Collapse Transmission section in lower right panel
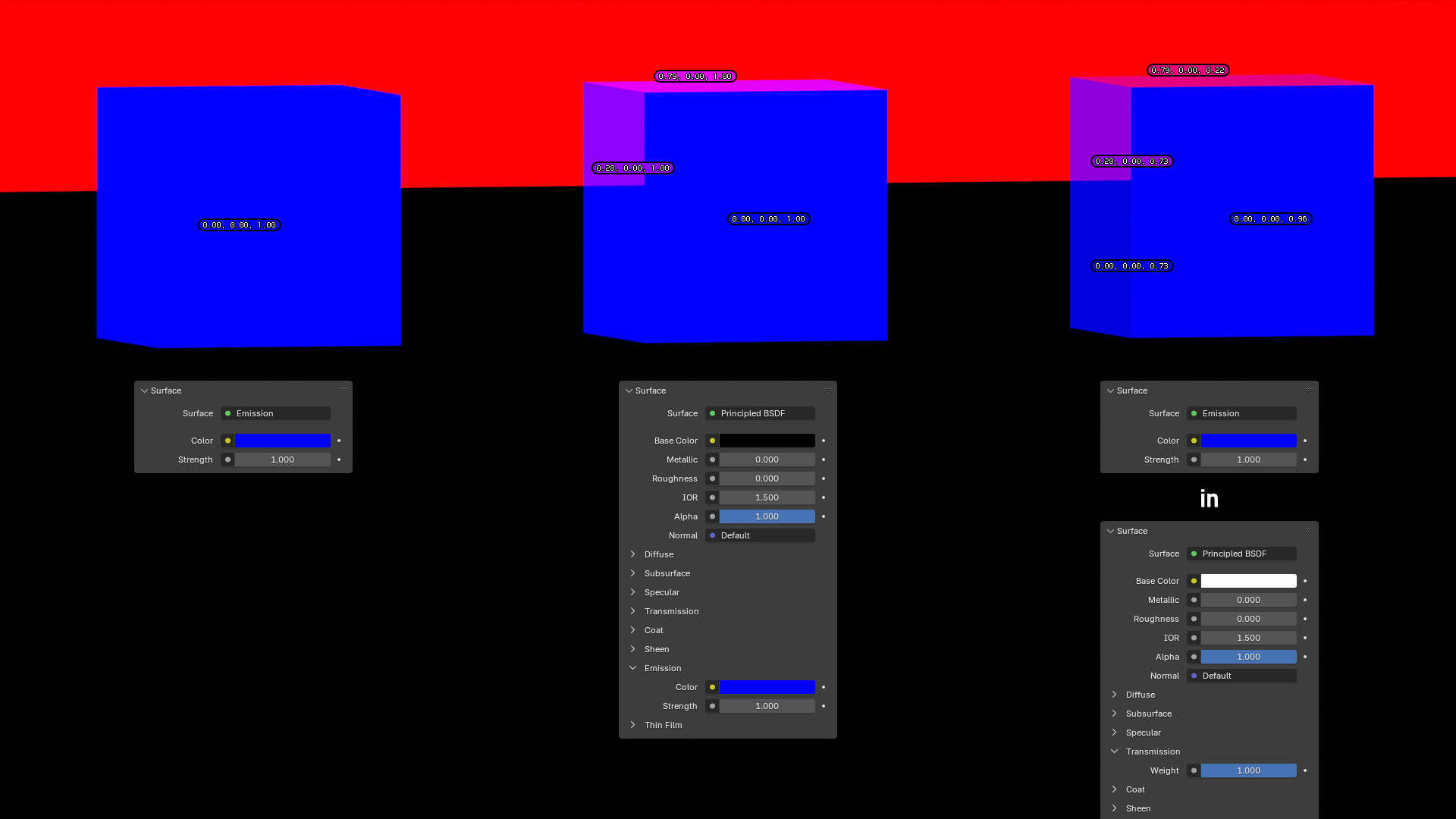Viewport: 1456px width, 819px height. 1115,752
